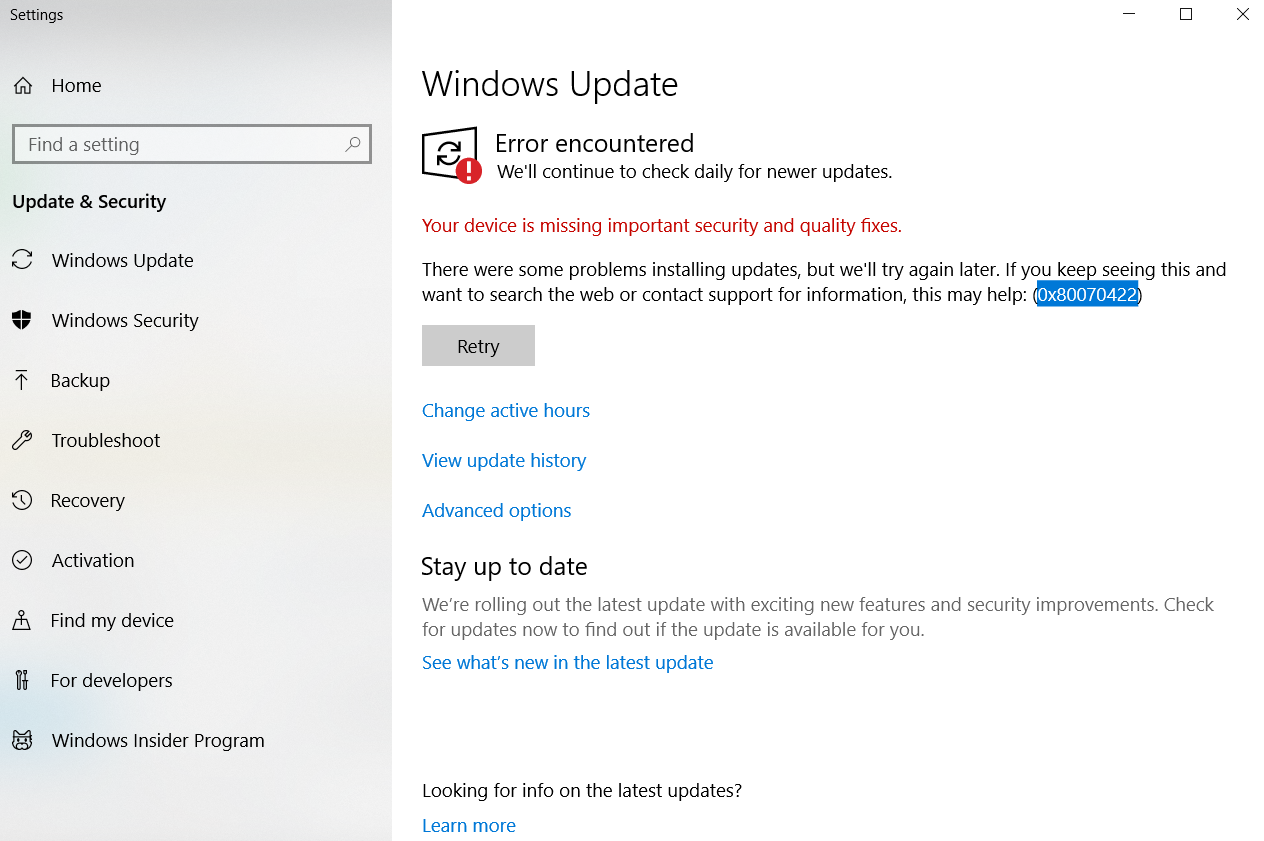Click the For developers tools icon

point(22,680)
